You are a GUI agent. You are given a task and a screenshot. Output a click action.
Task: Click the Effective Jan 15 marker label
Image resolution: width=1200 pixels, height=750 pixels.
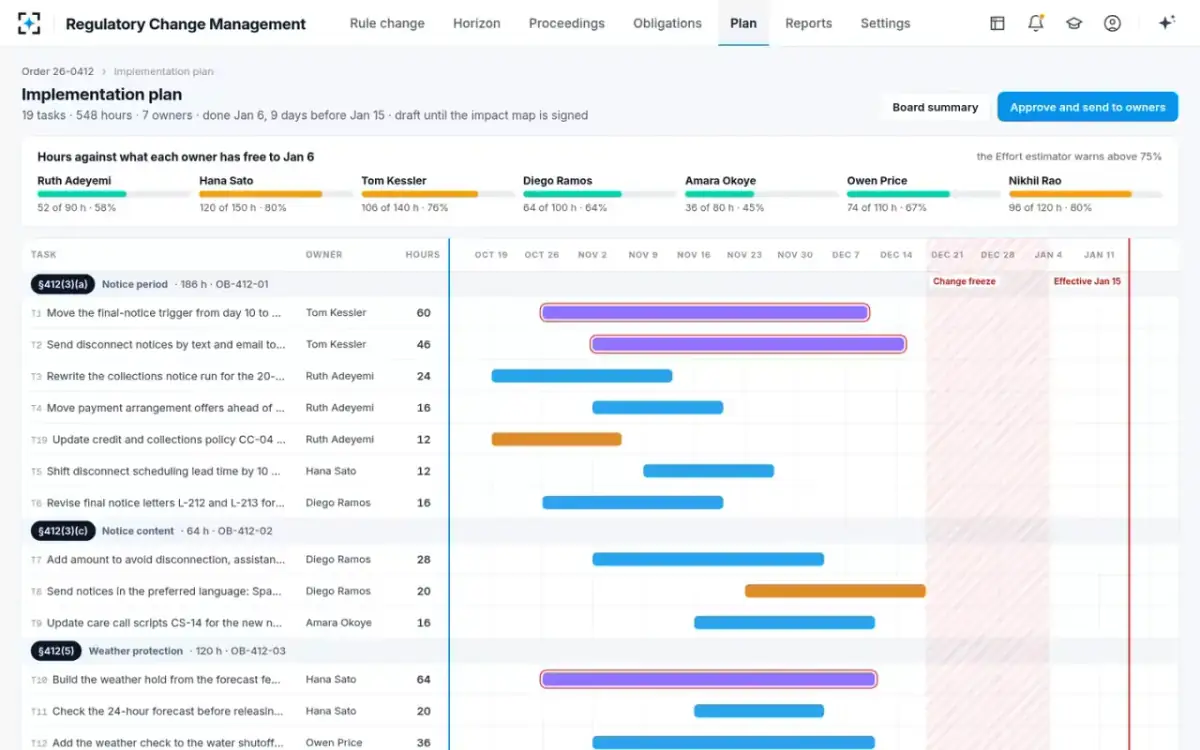point(1087,282)
